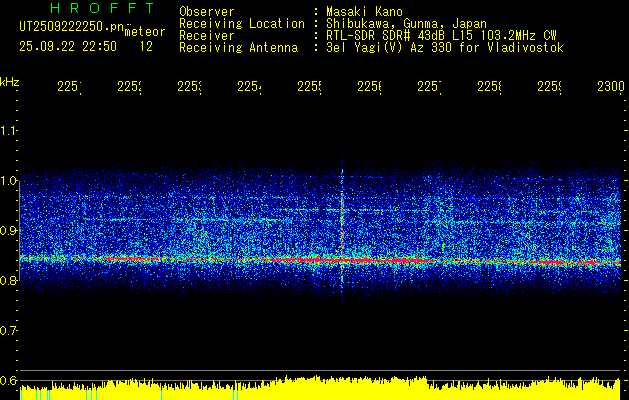Click the observer name Masaki Kano
629x400 pixels.
(364, 12)
